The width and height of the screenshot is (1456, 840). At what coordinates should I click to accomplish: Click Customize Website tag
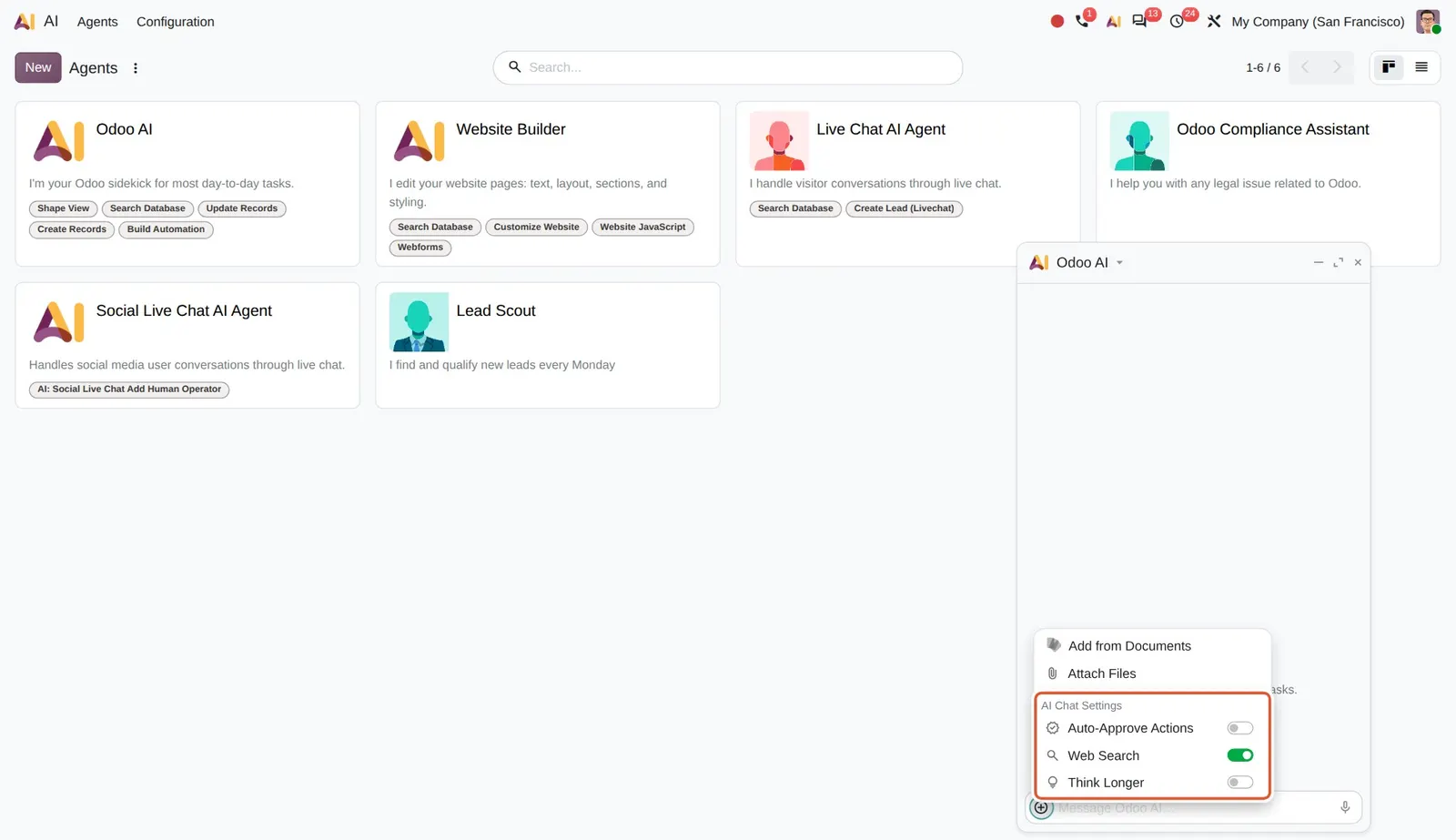537,227
